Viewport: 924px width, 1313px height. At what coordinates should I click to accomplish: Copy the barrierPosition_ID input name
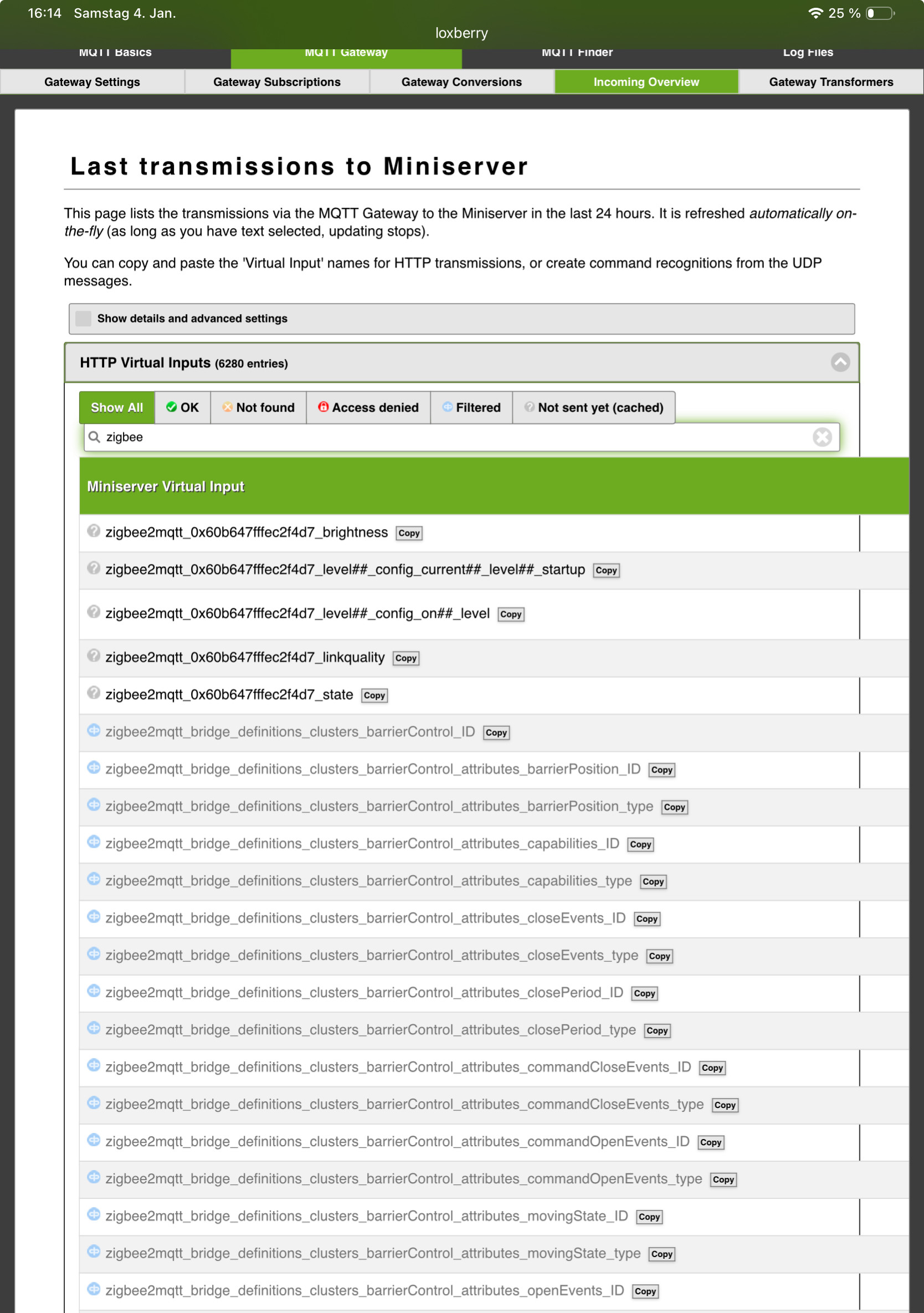click(661, 770)
